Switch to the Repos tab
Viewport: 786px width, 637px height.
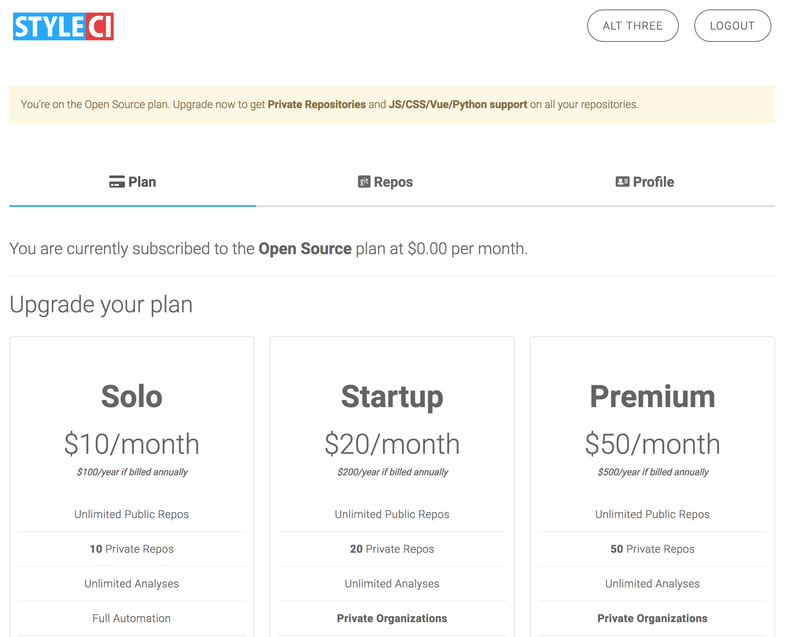(x=394, y=182)
